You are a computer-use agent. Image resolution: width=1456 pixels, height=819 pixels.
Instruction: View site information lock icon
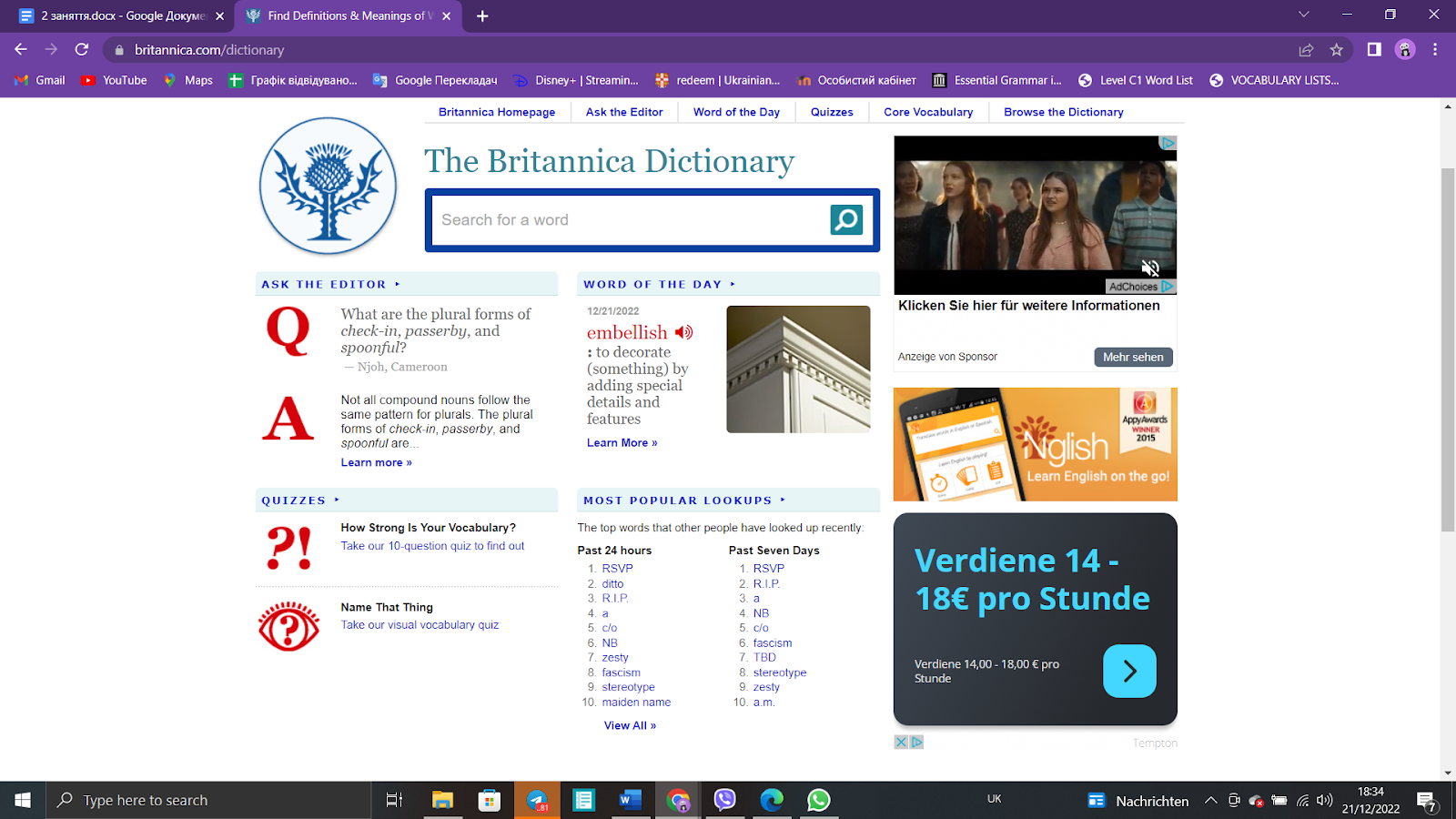pos(119,50)
